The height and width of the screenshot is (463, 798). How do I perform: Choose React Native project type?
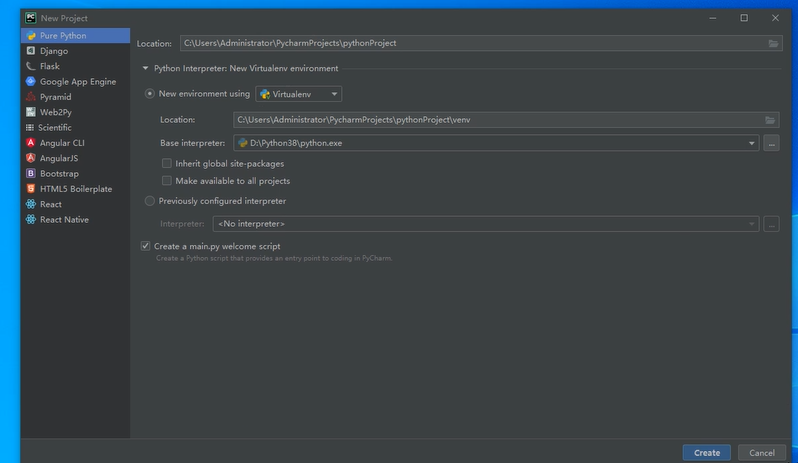75,219
